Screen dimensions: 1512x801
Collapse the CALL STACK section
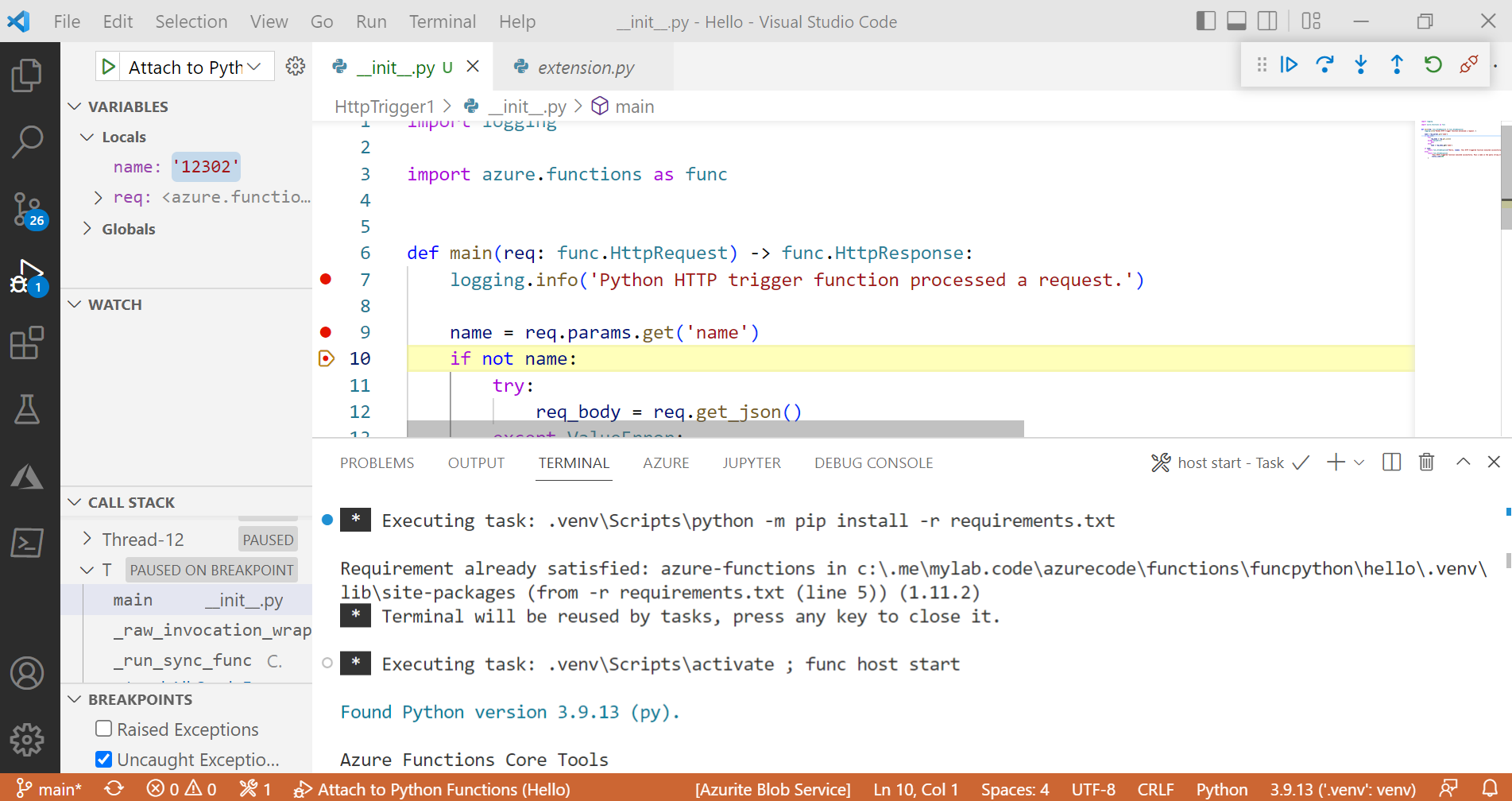pos(74,502)
